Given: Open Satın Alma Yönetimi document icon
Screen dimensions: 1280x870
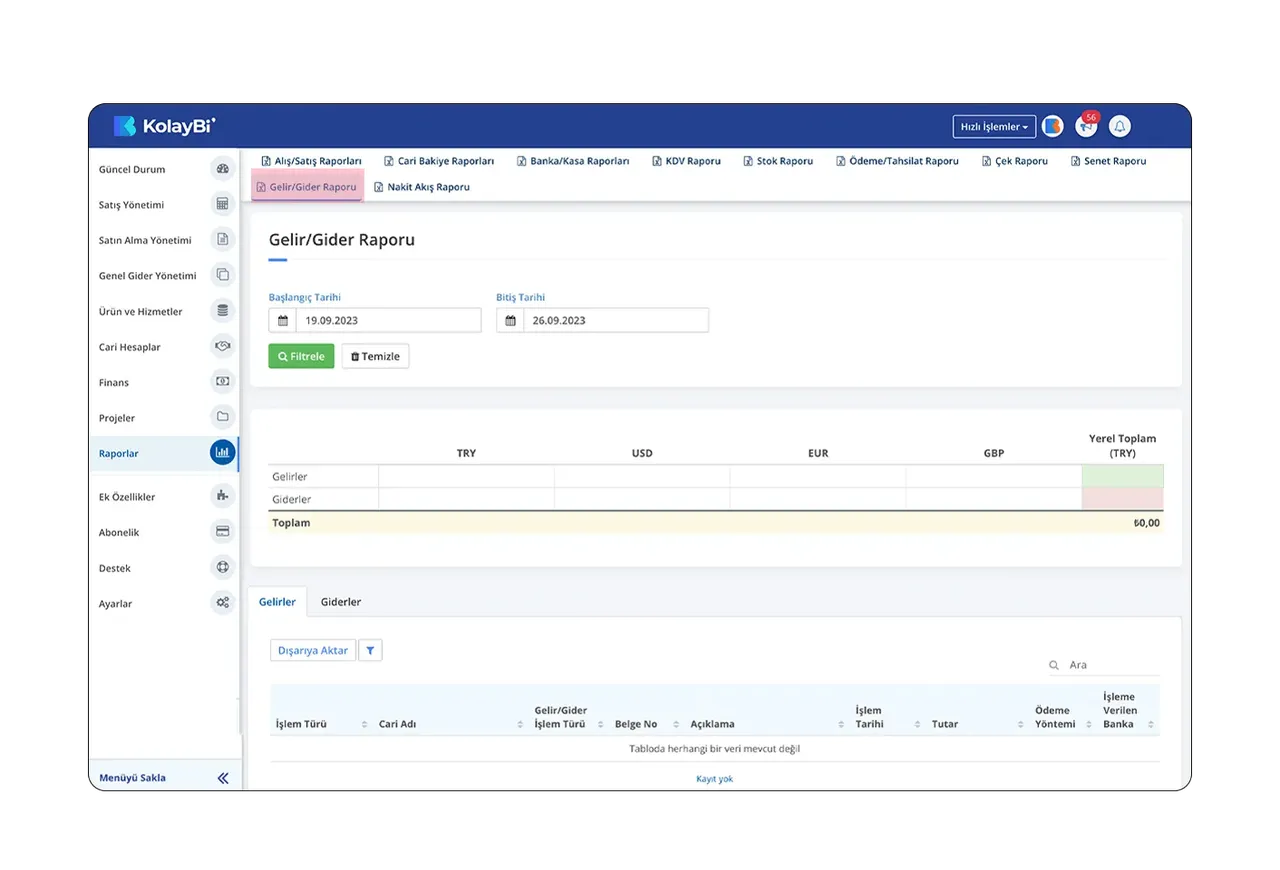Looking at the screenshot, I should click(x=222, y=240).
